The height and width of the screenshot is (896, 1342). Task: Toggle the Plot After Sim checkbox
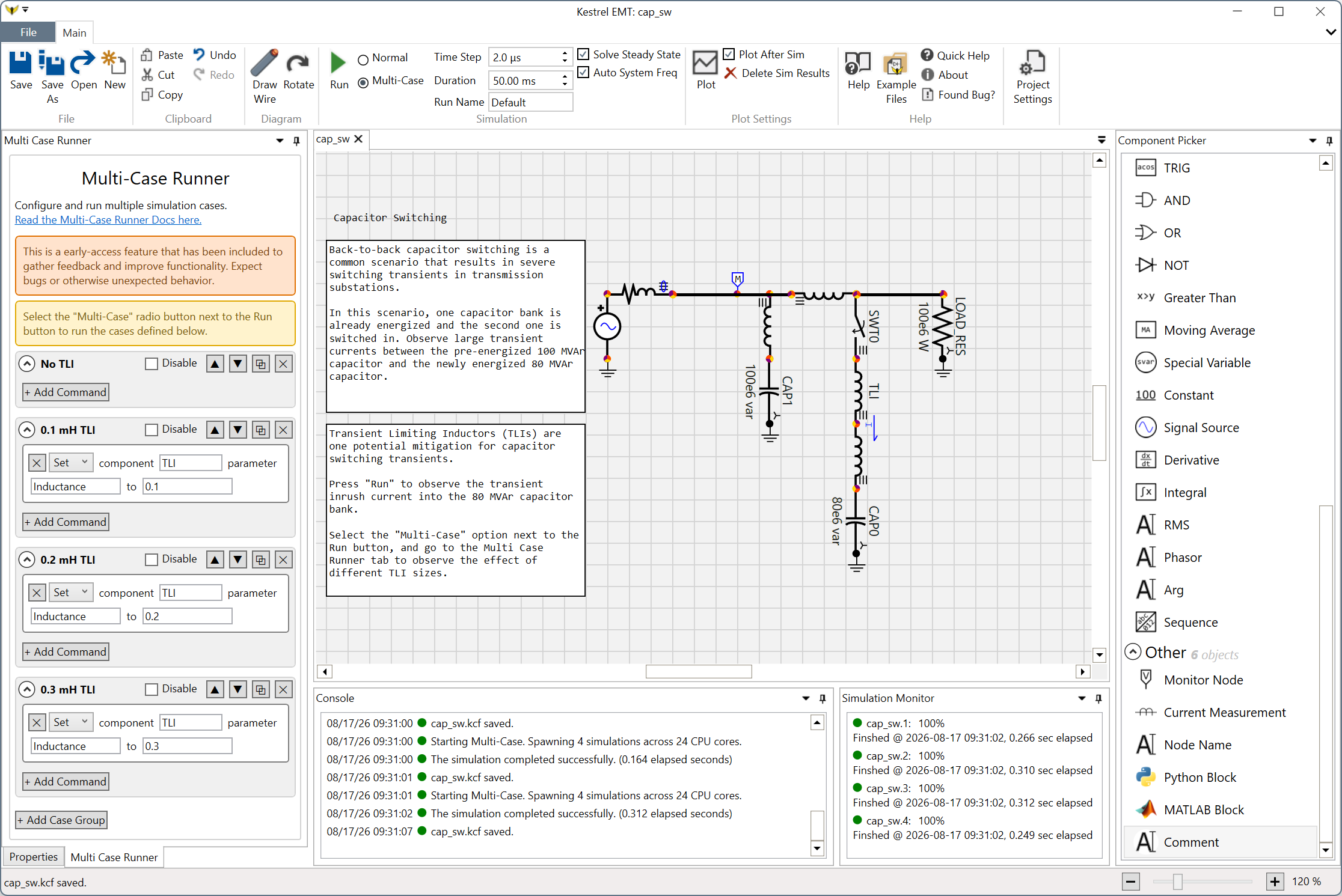coord(729,54)
